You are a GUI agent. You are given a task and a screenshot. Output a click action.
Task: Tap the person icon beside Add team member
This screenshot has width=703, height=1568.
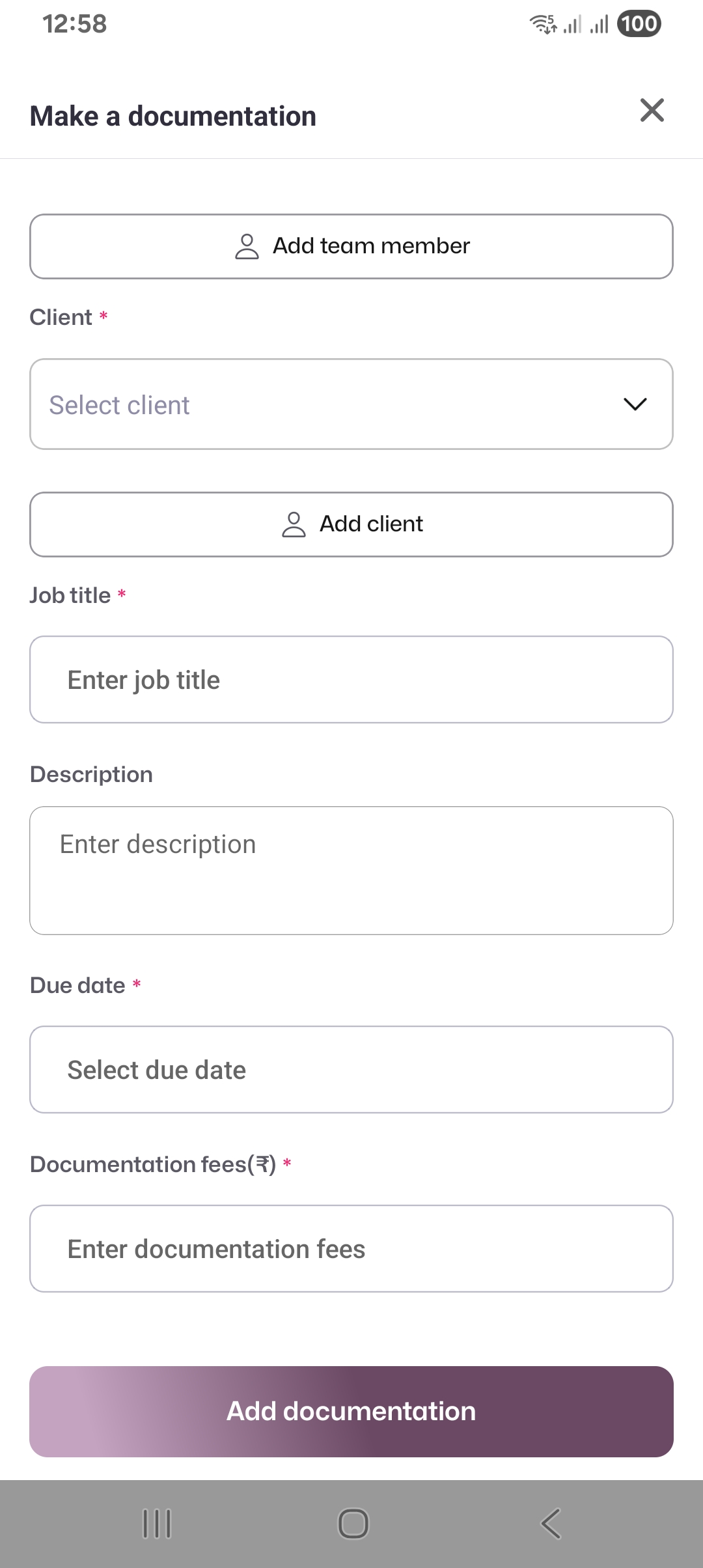coord(247,247)
